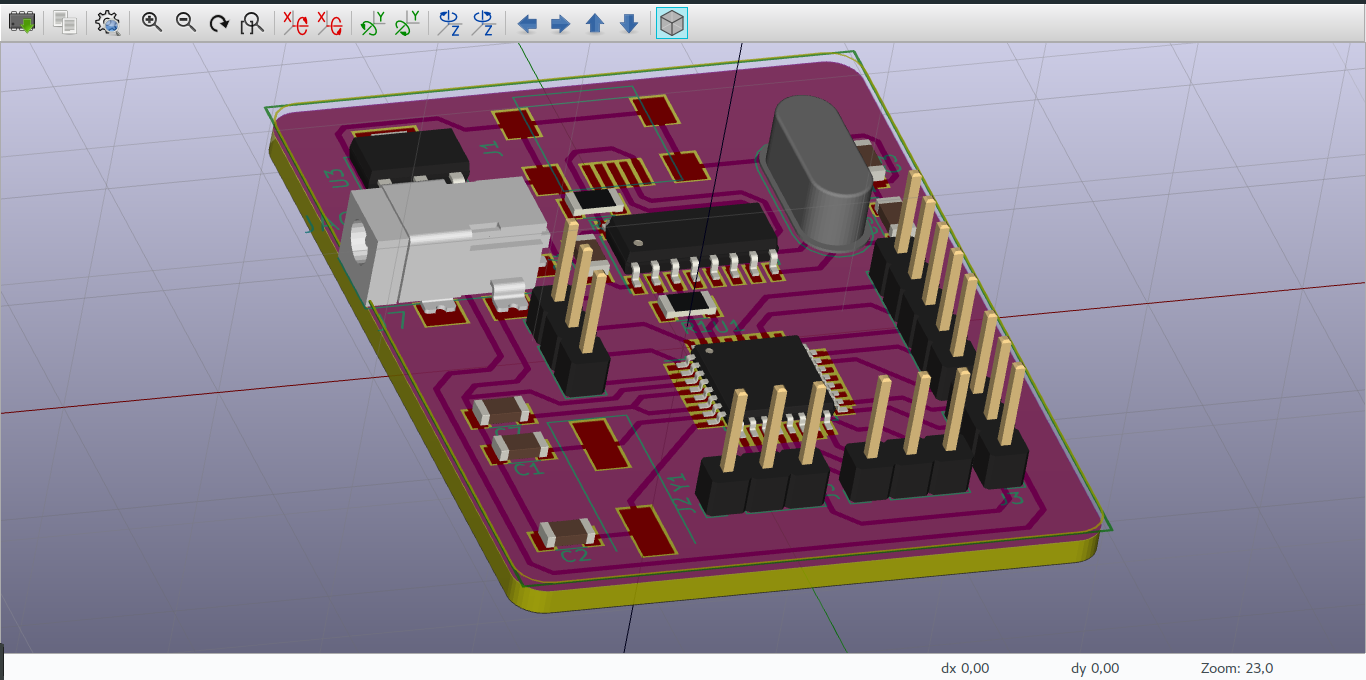Zoom out from the board
The width and height of the screenshot is (1366, 680).
pyautogui.click(x=185, y=22)
